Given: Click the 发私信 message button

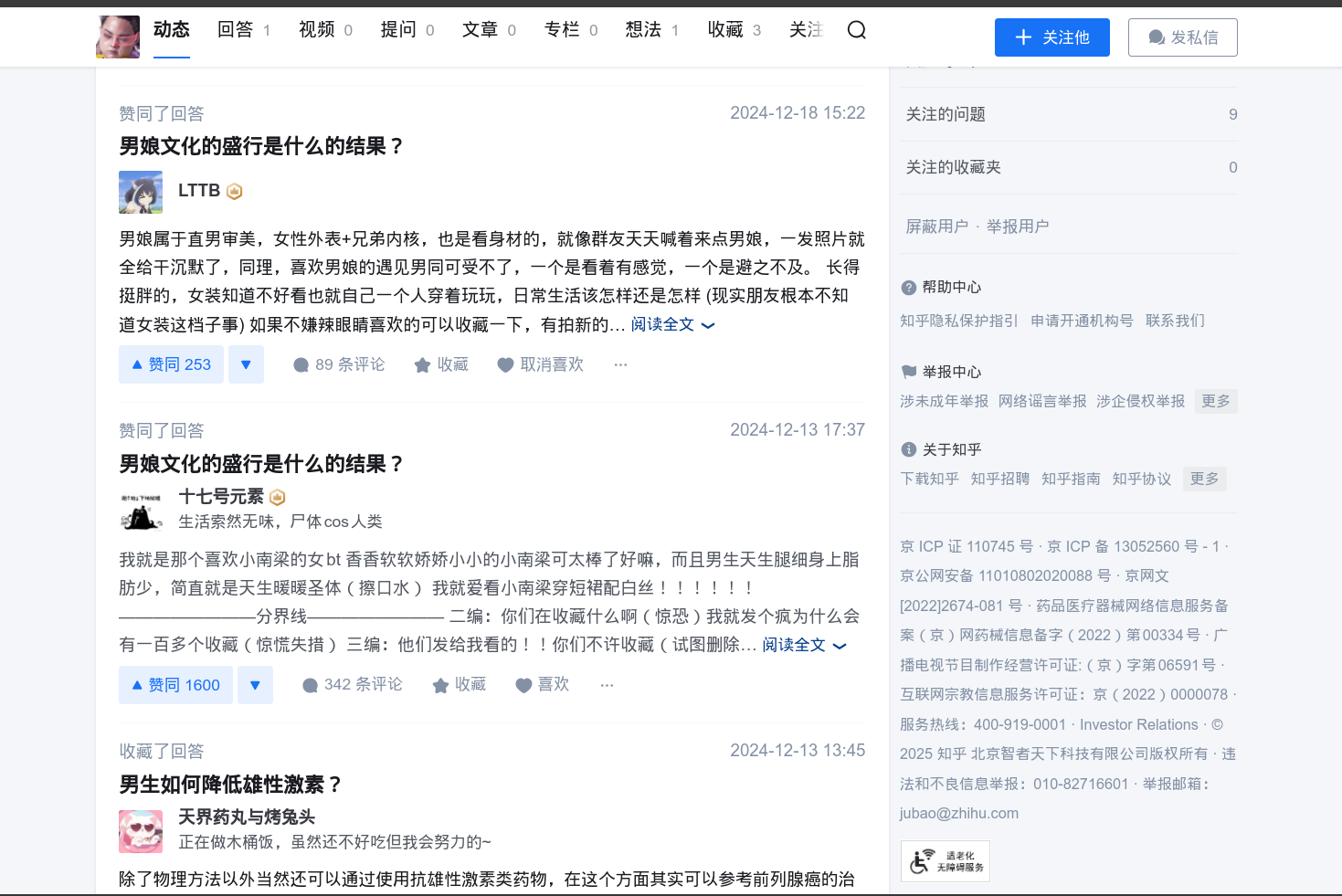Looking at the screenshot, I should 1182,37.
